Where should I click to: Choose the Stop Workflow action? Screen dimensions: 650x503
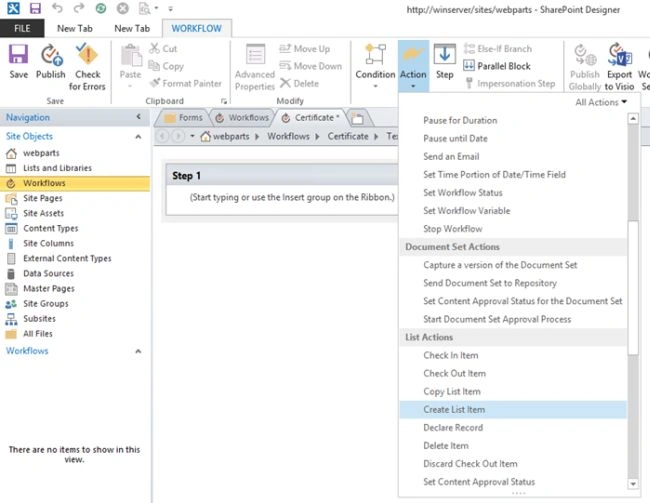(513, 228)
